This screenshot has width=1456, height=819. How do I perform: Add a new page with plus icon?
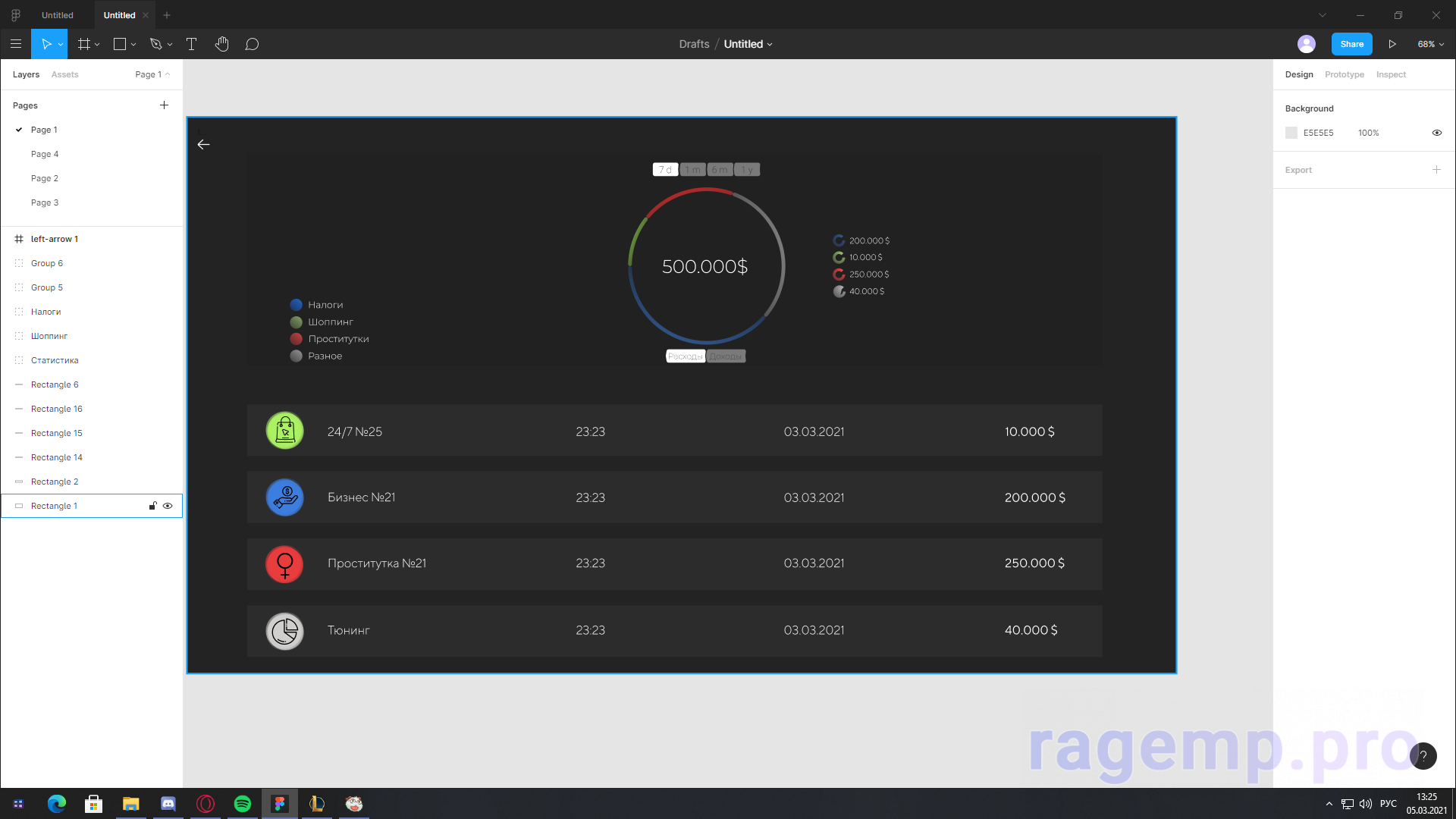click(164, 105)
